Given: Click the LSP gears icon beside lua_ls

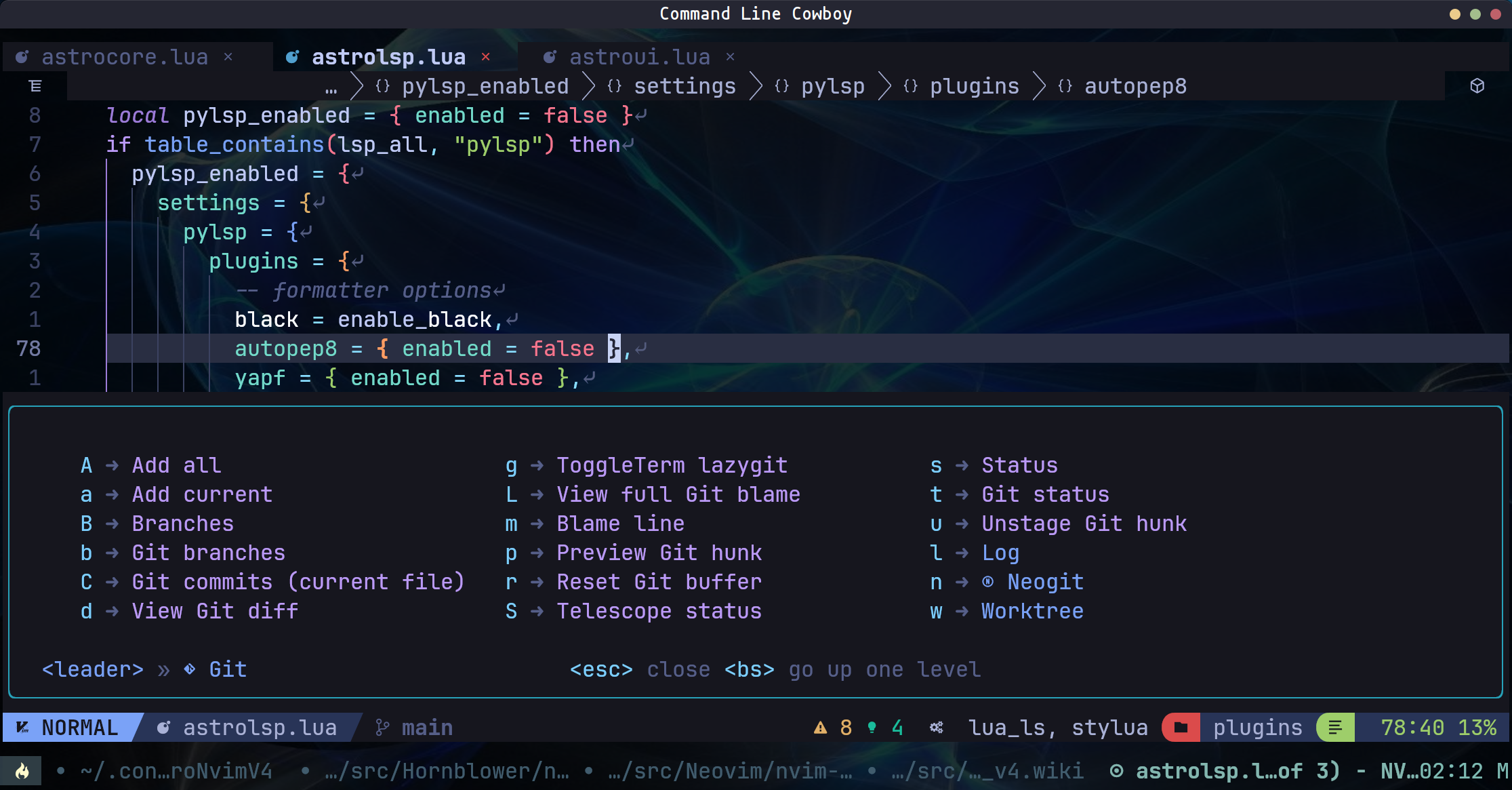Looking at the screenshot, I should tap(937, 728).
